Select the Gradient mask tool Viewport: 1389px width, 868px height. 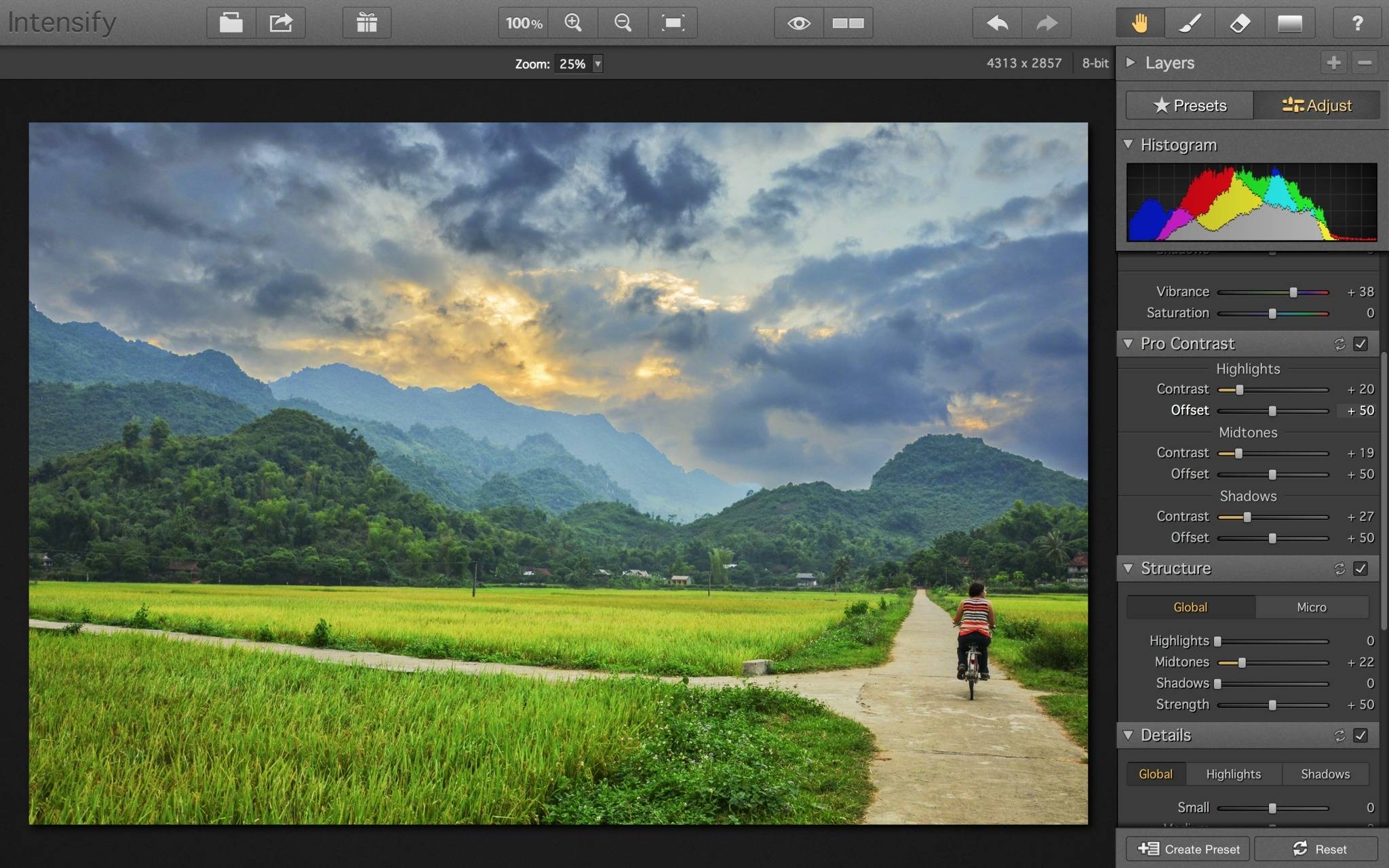(1290, 23)
